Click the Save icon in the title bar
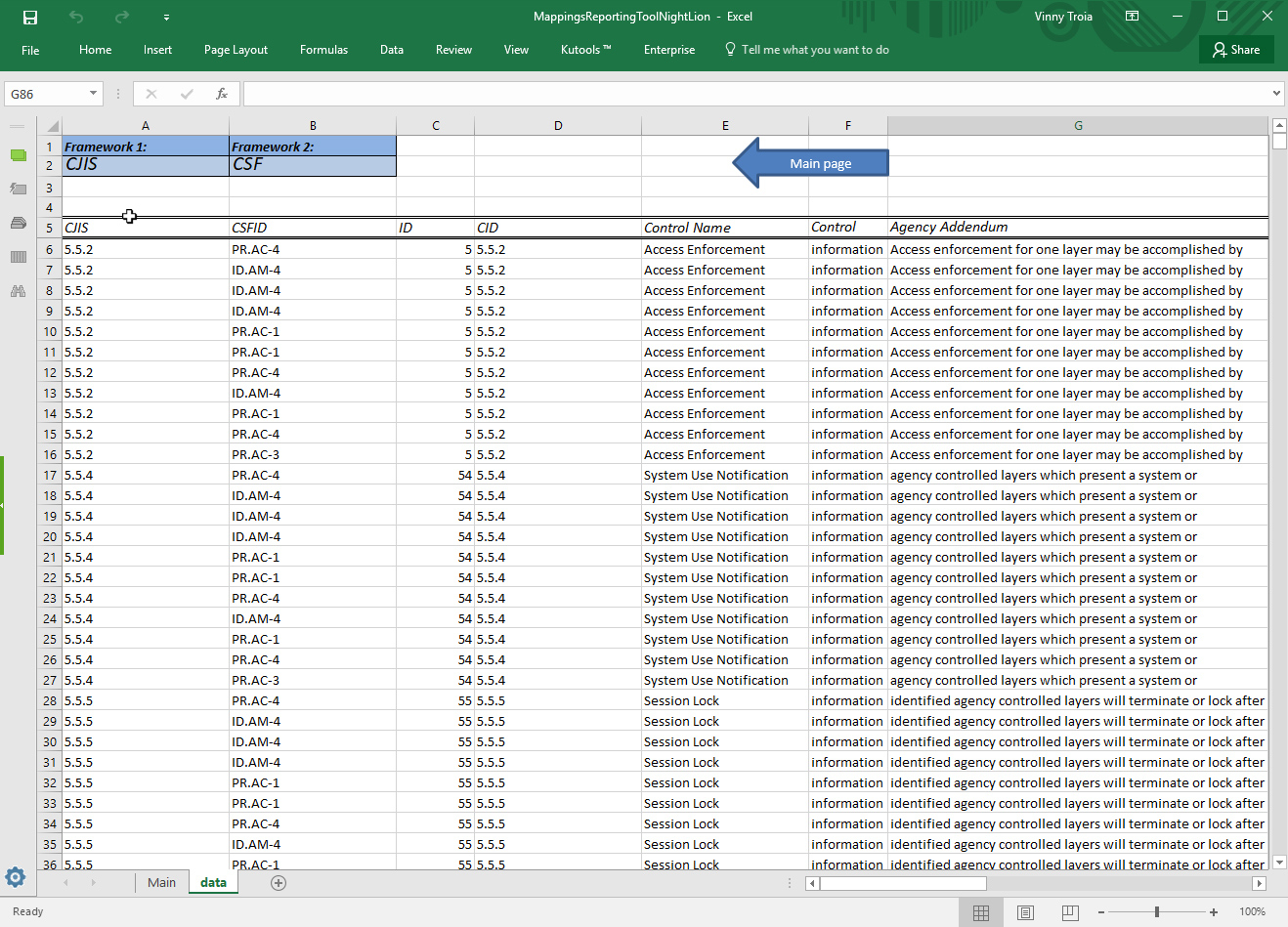 click(x=30, y=17)
